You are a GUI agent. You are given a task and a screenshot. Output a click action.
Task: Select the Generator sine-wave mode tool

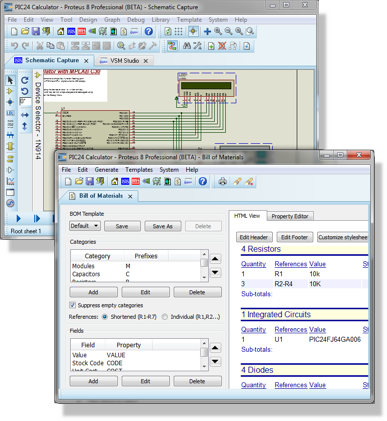coord(10,203)
